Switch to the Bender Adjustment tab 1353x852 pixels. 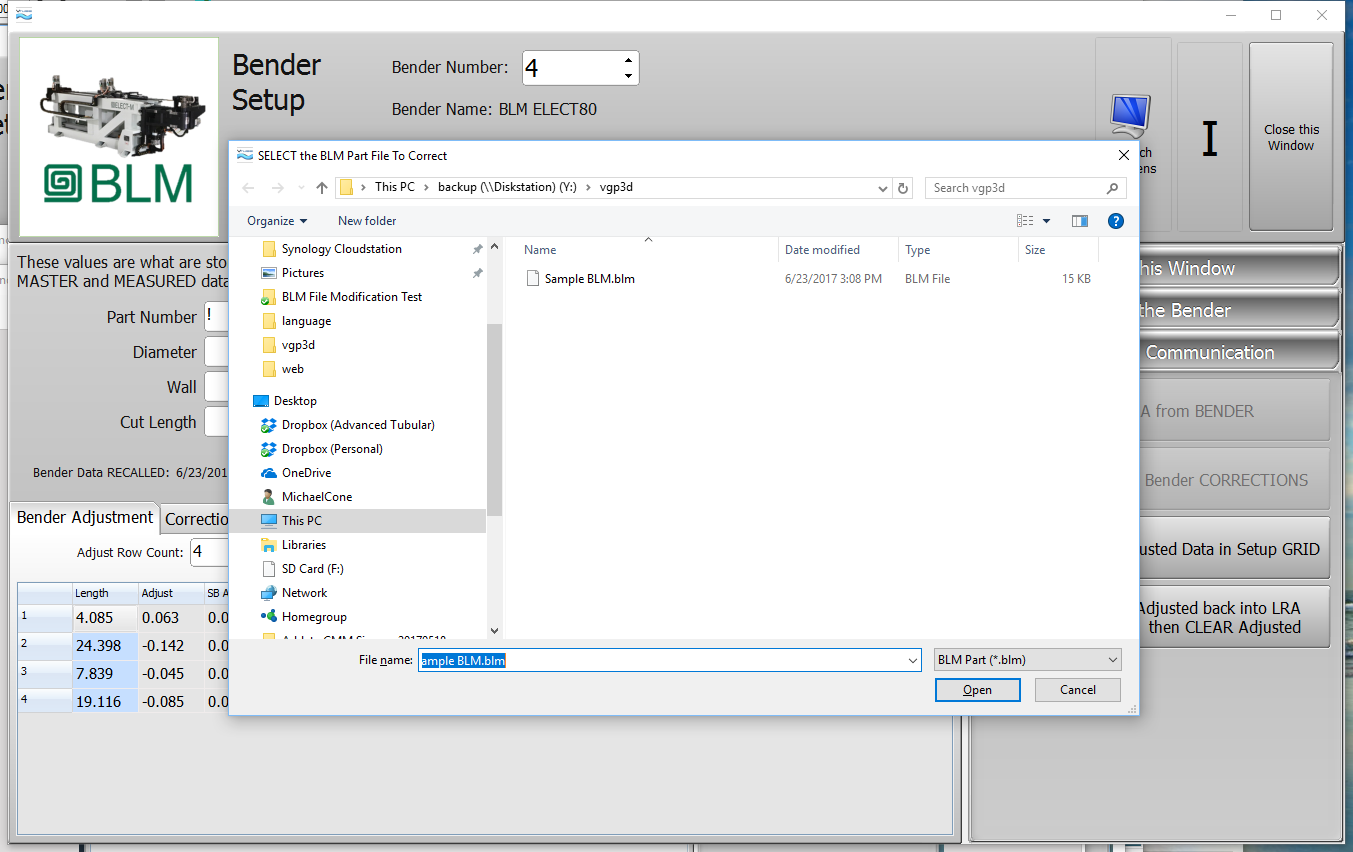[x=85, y=518]
